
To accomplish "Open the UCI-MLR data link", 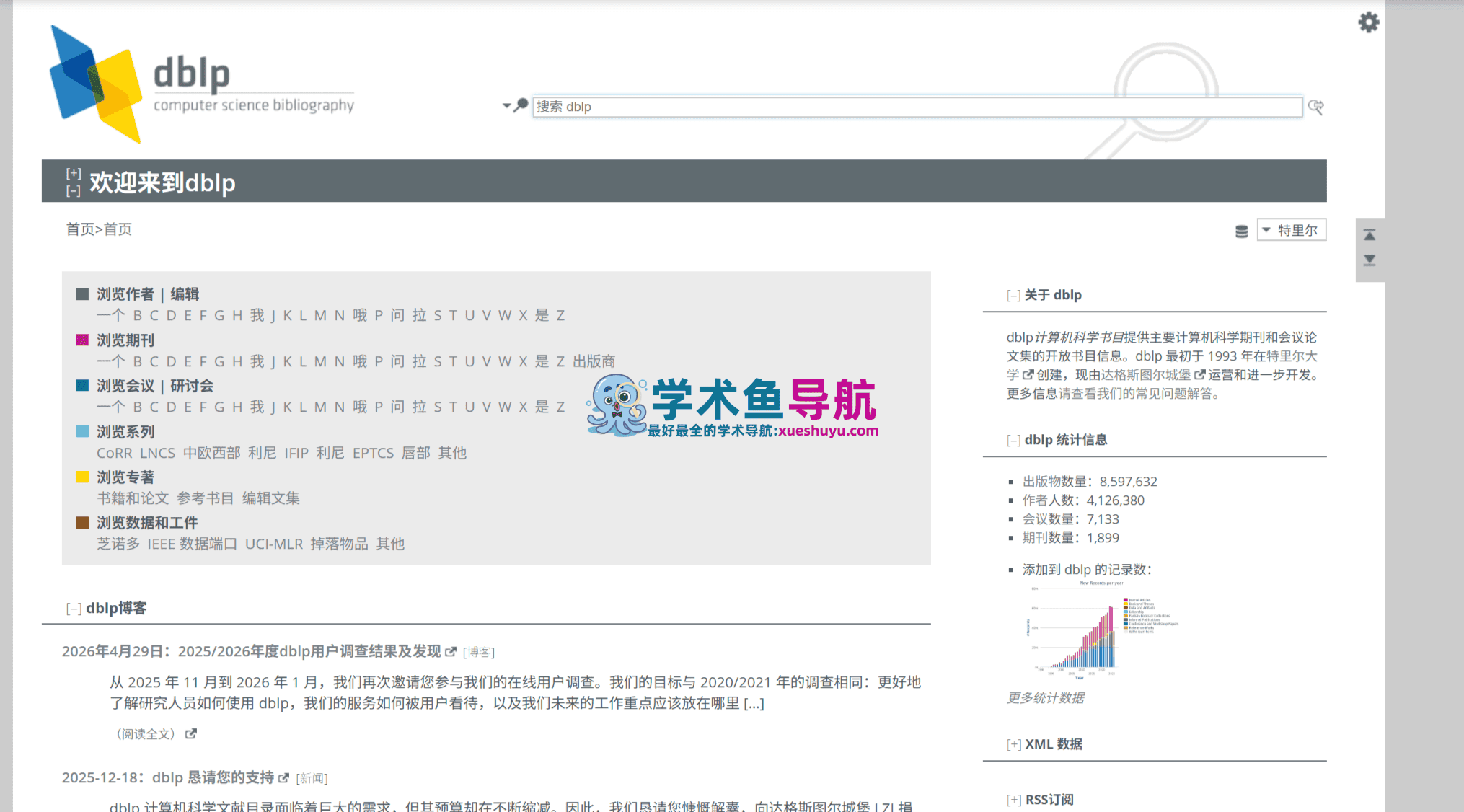I will [274, 544].
